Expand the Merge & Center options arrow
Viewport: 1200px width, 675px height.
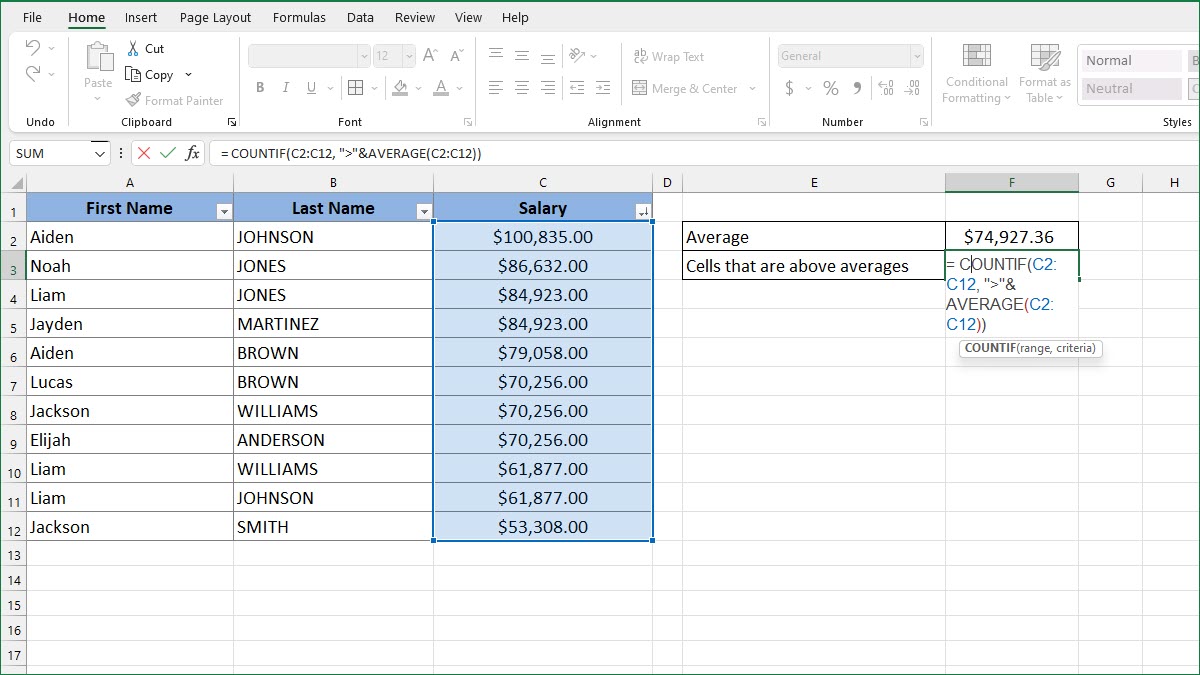click(x=752, y=88)
